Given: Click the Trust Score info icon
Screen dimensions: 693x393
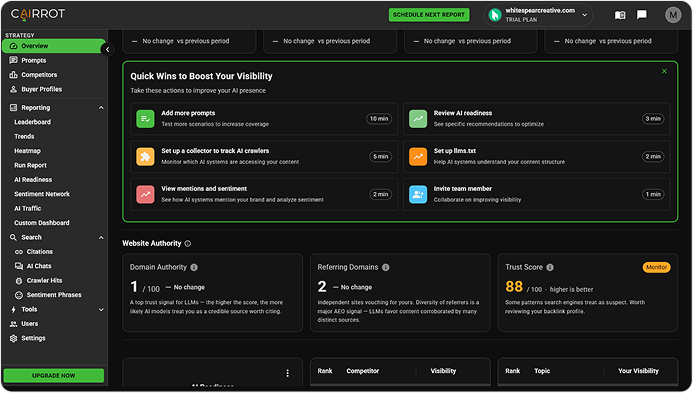Looking at the screenshot, I should click(550, 267).
